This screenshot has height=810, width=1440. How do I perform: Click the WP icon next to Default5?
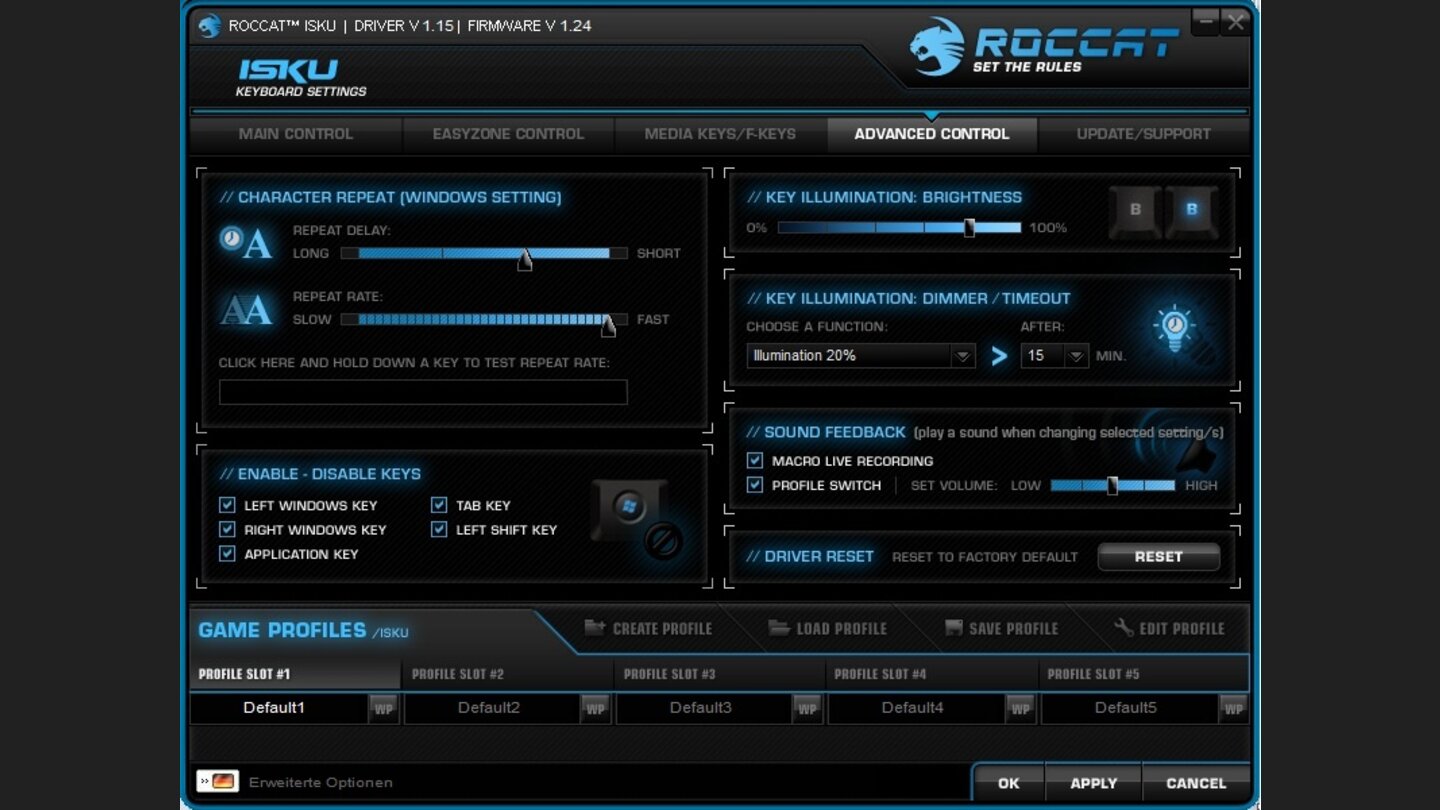coord(1233,708)
